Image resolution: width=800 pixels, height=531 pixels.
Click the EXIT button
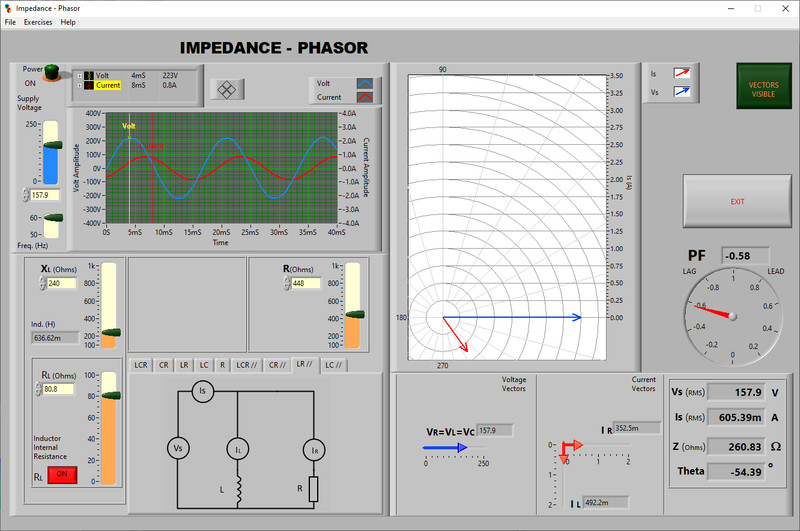pos(737,201)
